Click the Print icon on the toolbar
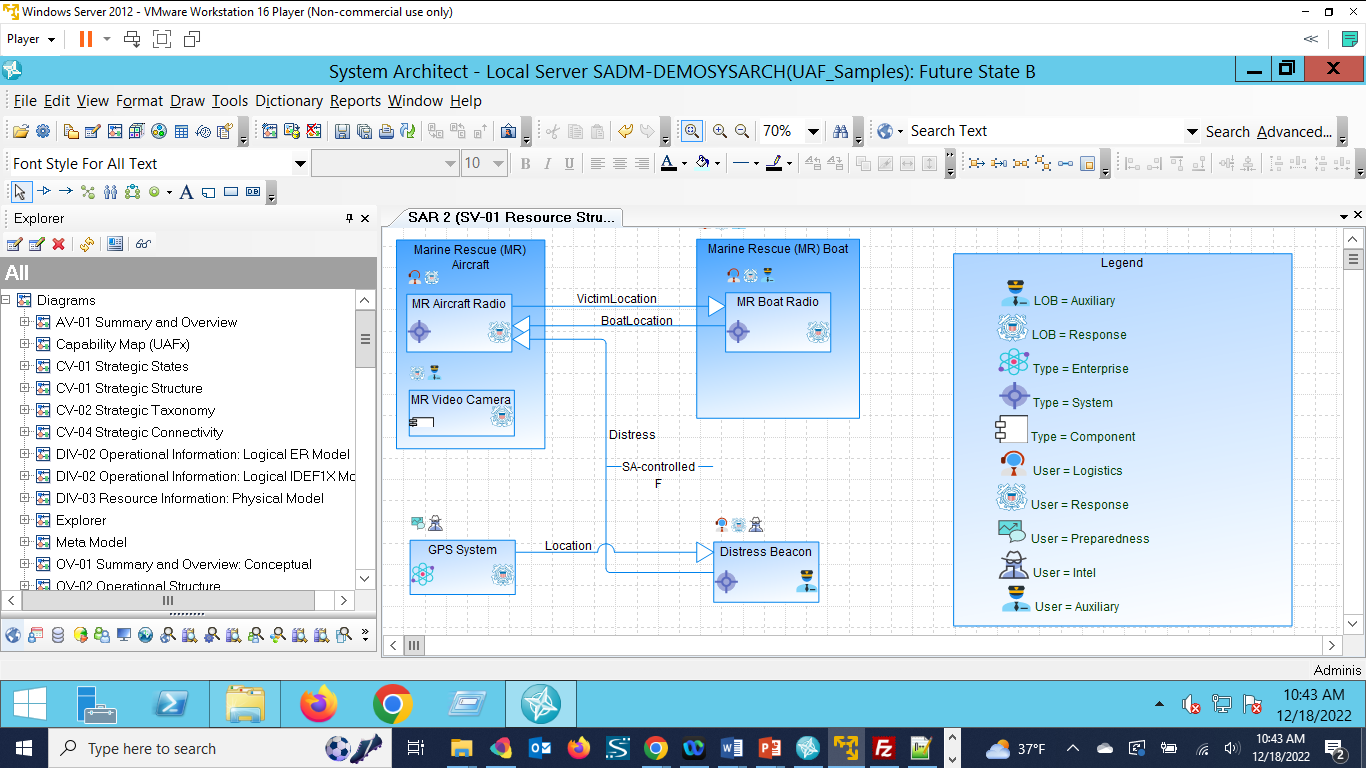This screenshot has width=1366, height=768. [x=385, y=131]
